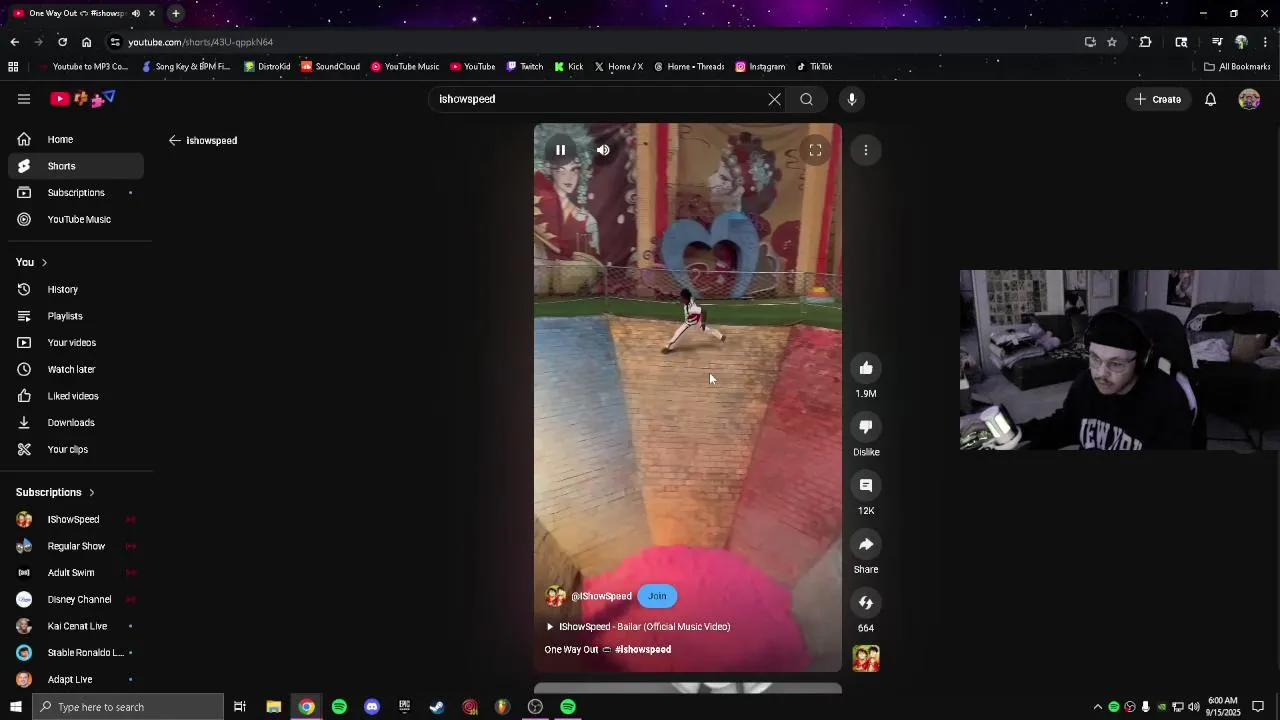Join the IShowSpeed channel membership
Viewport: 1280px width, 720px height.
657,596
